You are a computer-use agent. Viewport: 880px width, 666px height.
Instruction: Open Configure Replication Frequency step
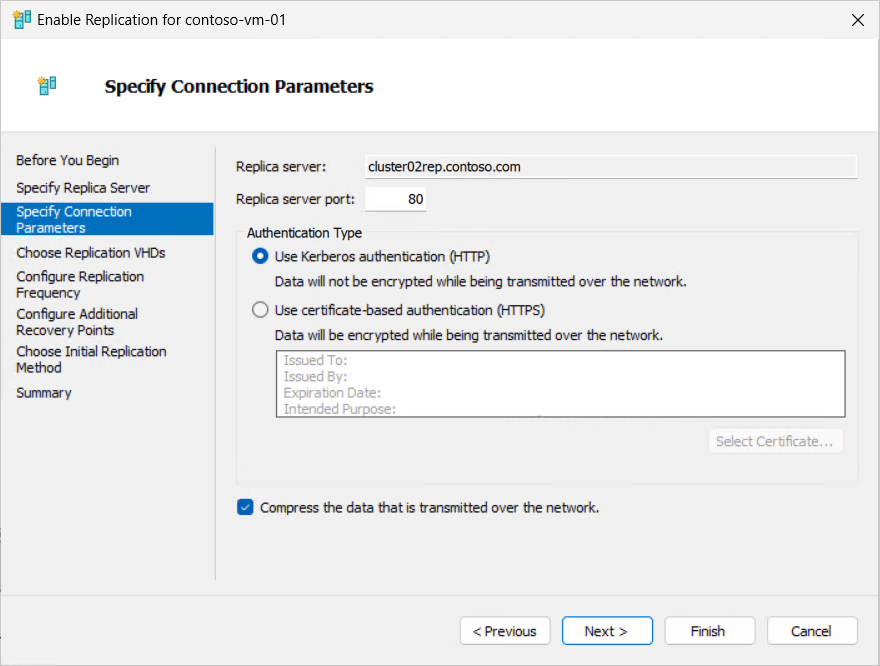point(80,284)
